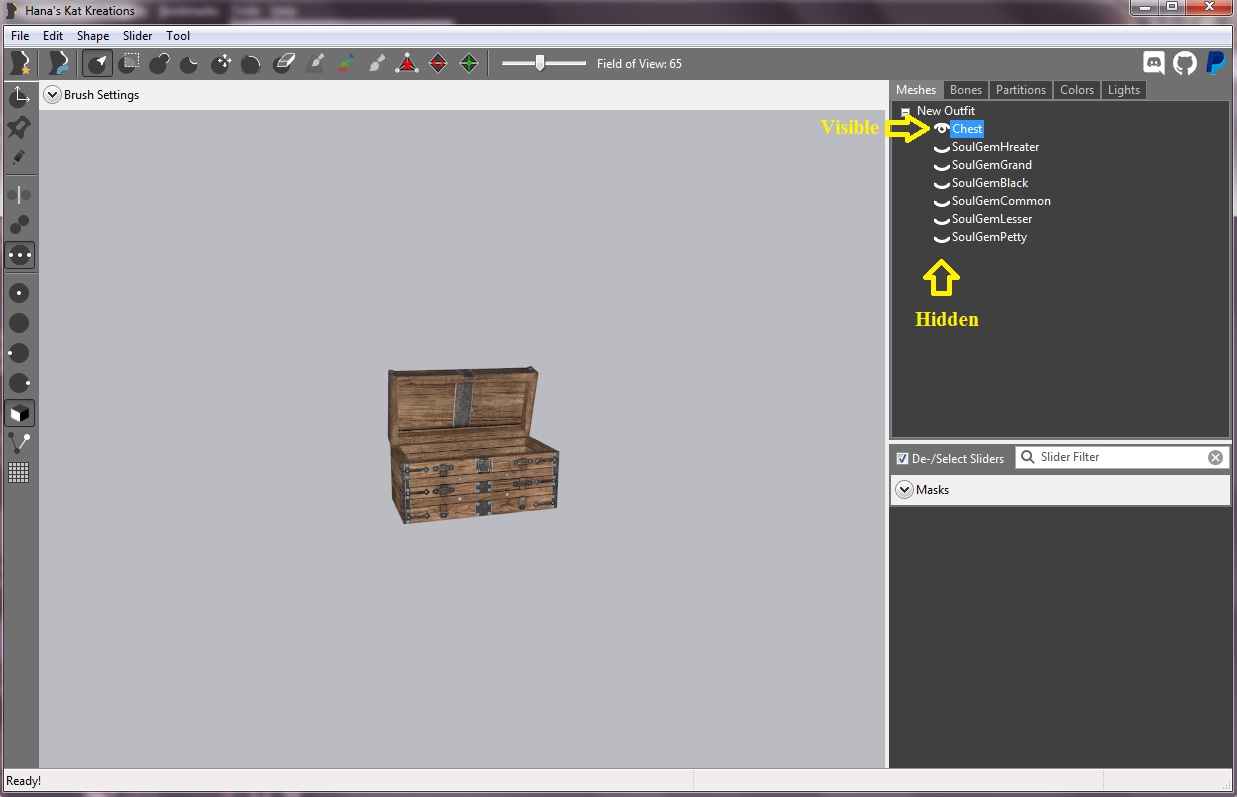Click the chest model in the viewport

coord(473,445)
